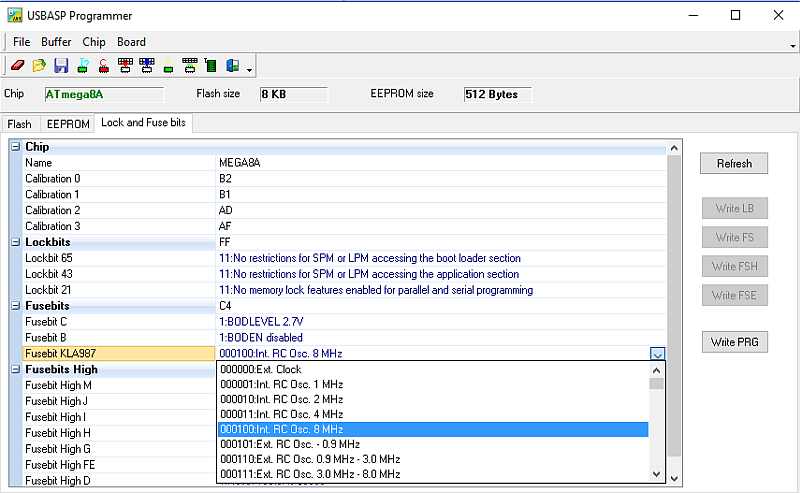
Task: Click the black buffer over green chip icon
Action: click(189, 65)
